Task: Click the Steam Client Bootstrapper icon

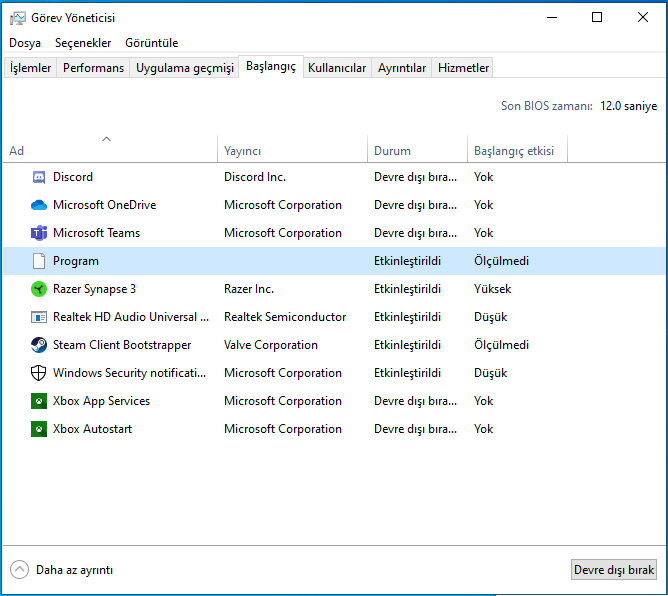Action: 39,345
